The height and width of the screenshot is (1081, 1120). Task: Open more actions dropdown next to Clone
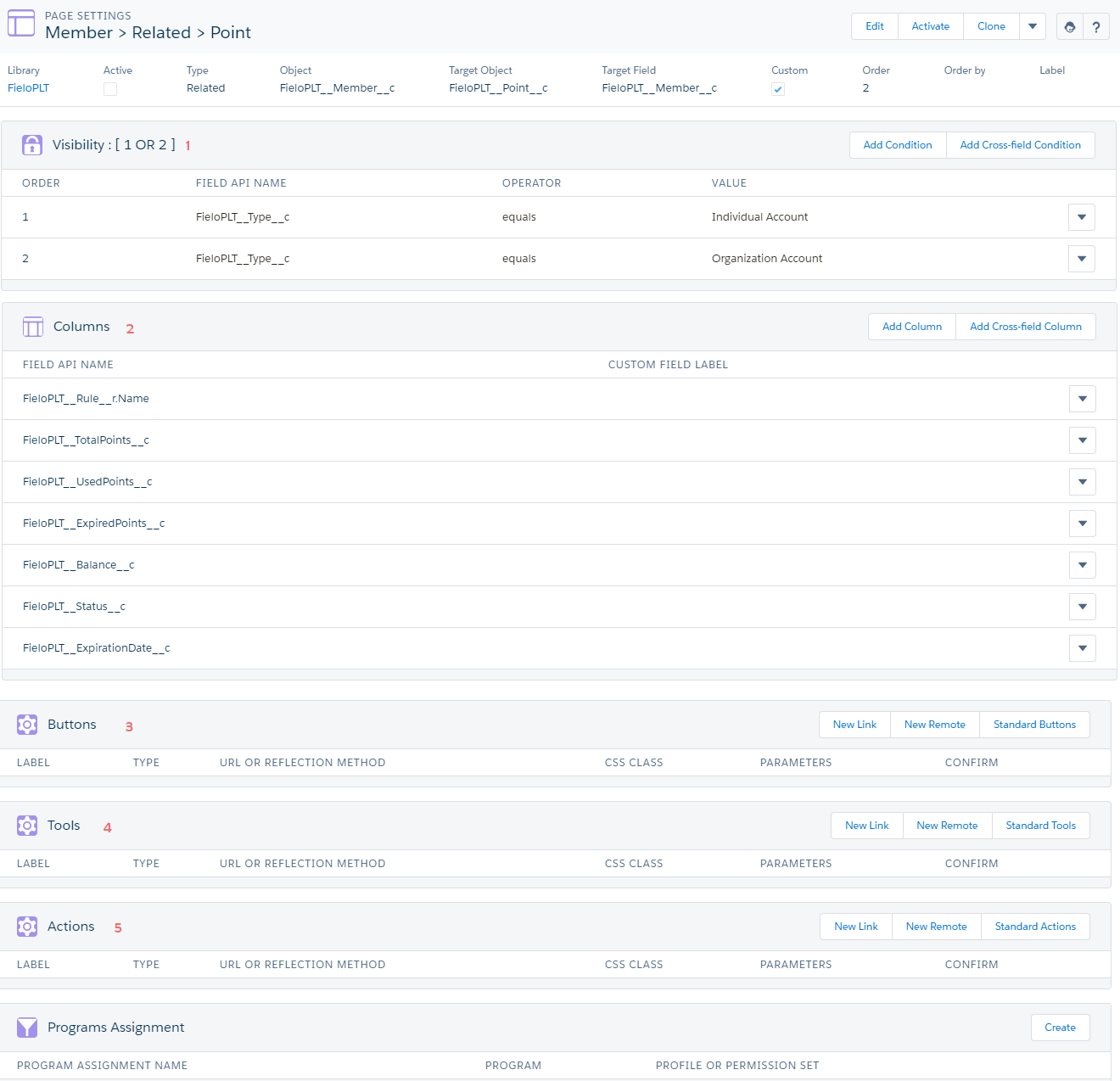[x=1033, y=26]
